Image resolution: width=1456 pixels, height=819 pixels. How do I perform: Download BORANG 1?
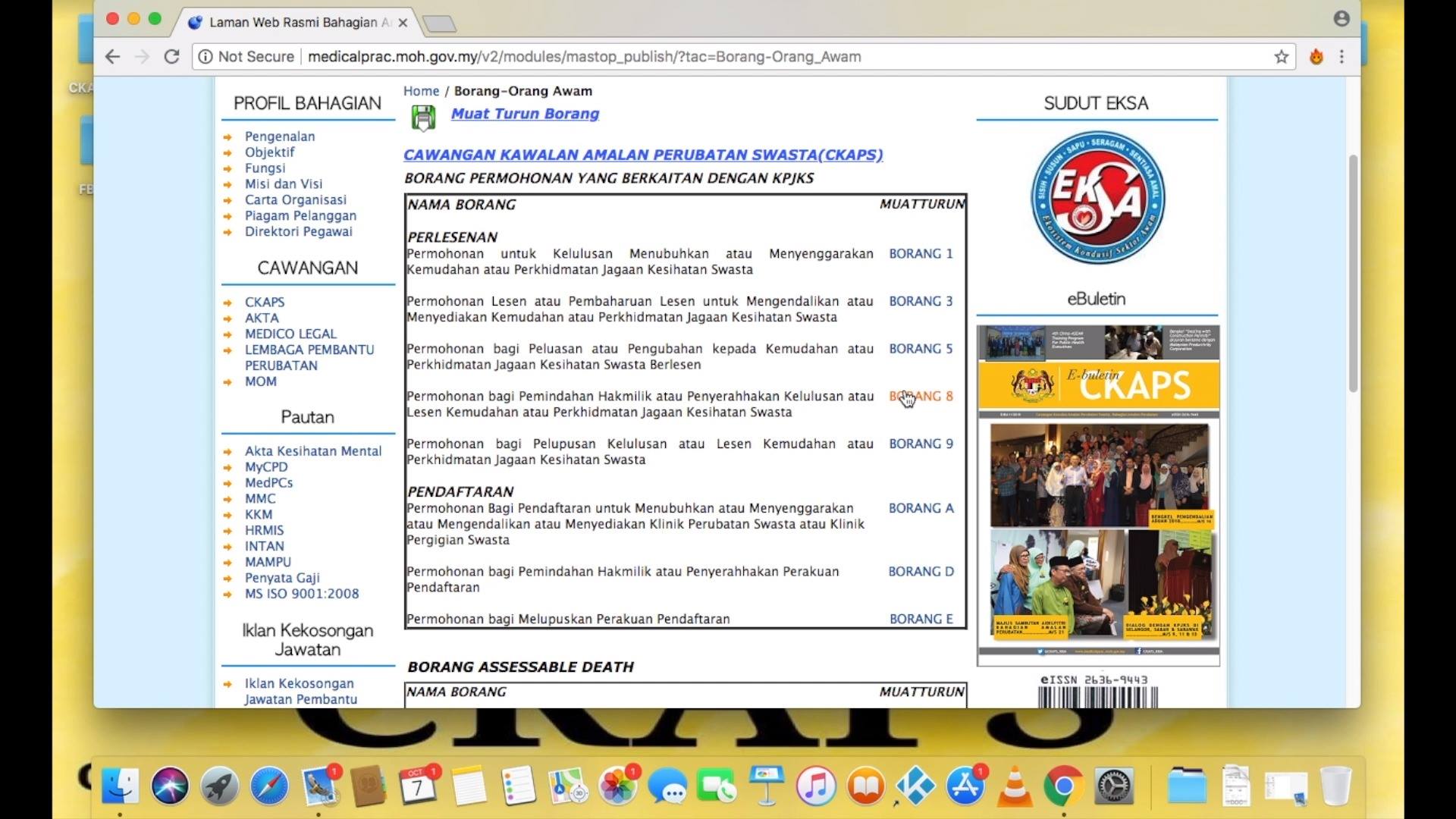[921, 254]
